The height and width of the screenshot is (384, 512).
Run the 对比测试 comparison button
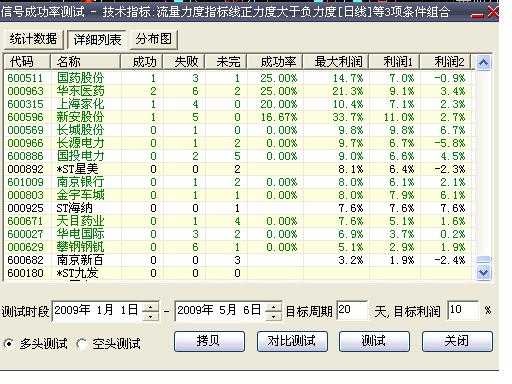click(x=292, y=341)
